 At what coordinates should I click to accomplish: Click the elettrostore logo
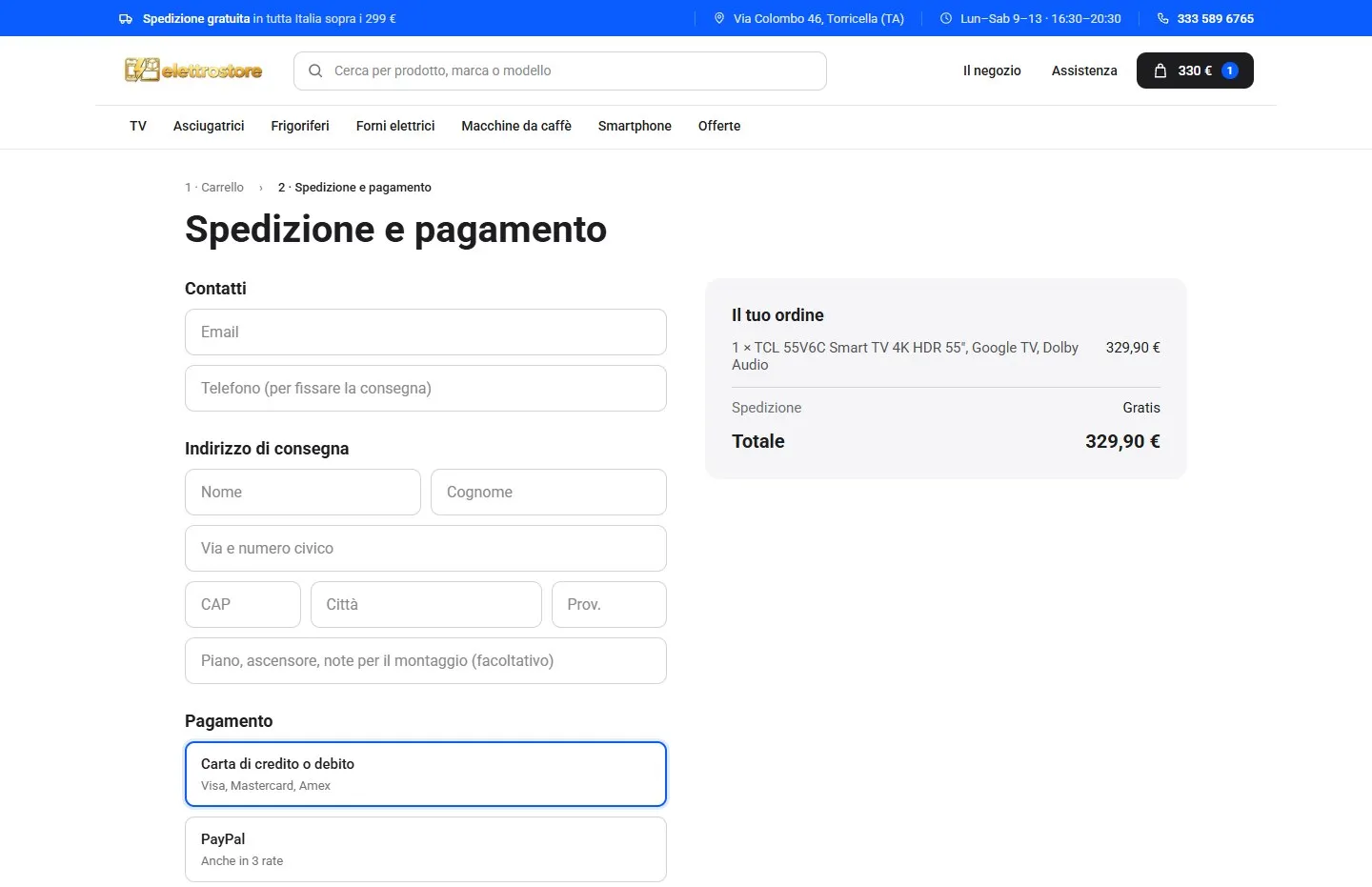(193, 70)
